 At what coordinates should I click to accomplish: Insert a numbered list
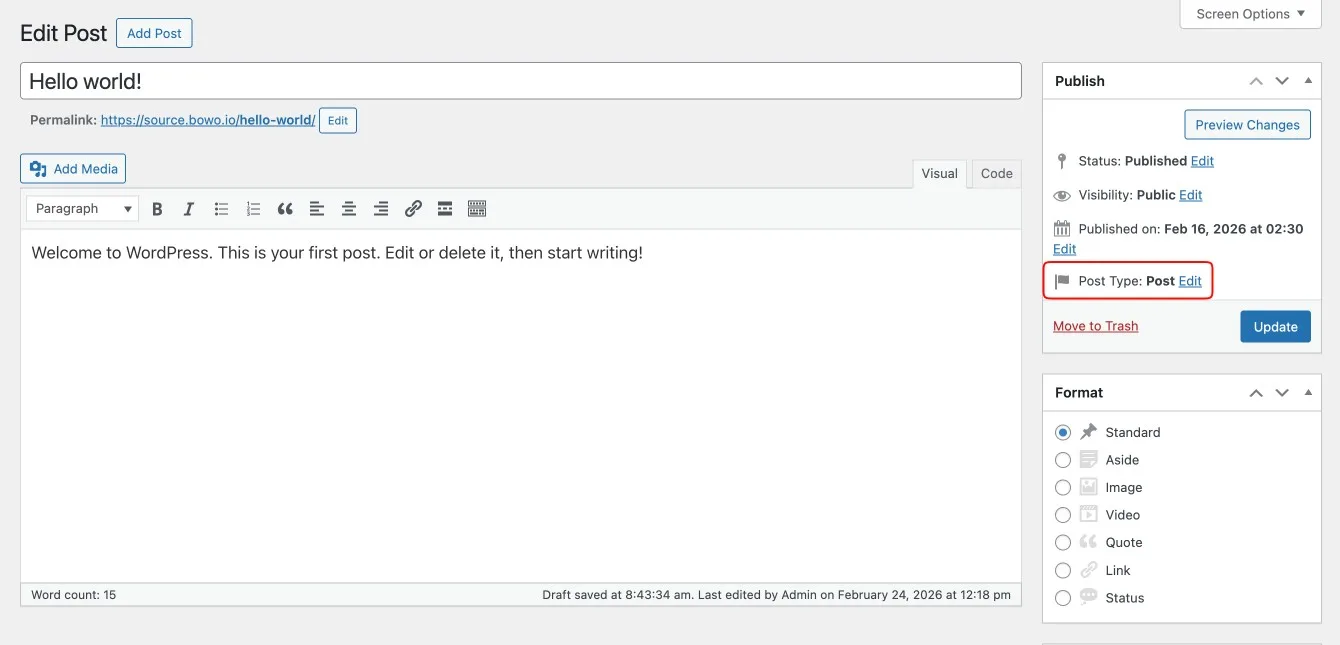coord(253,209)
